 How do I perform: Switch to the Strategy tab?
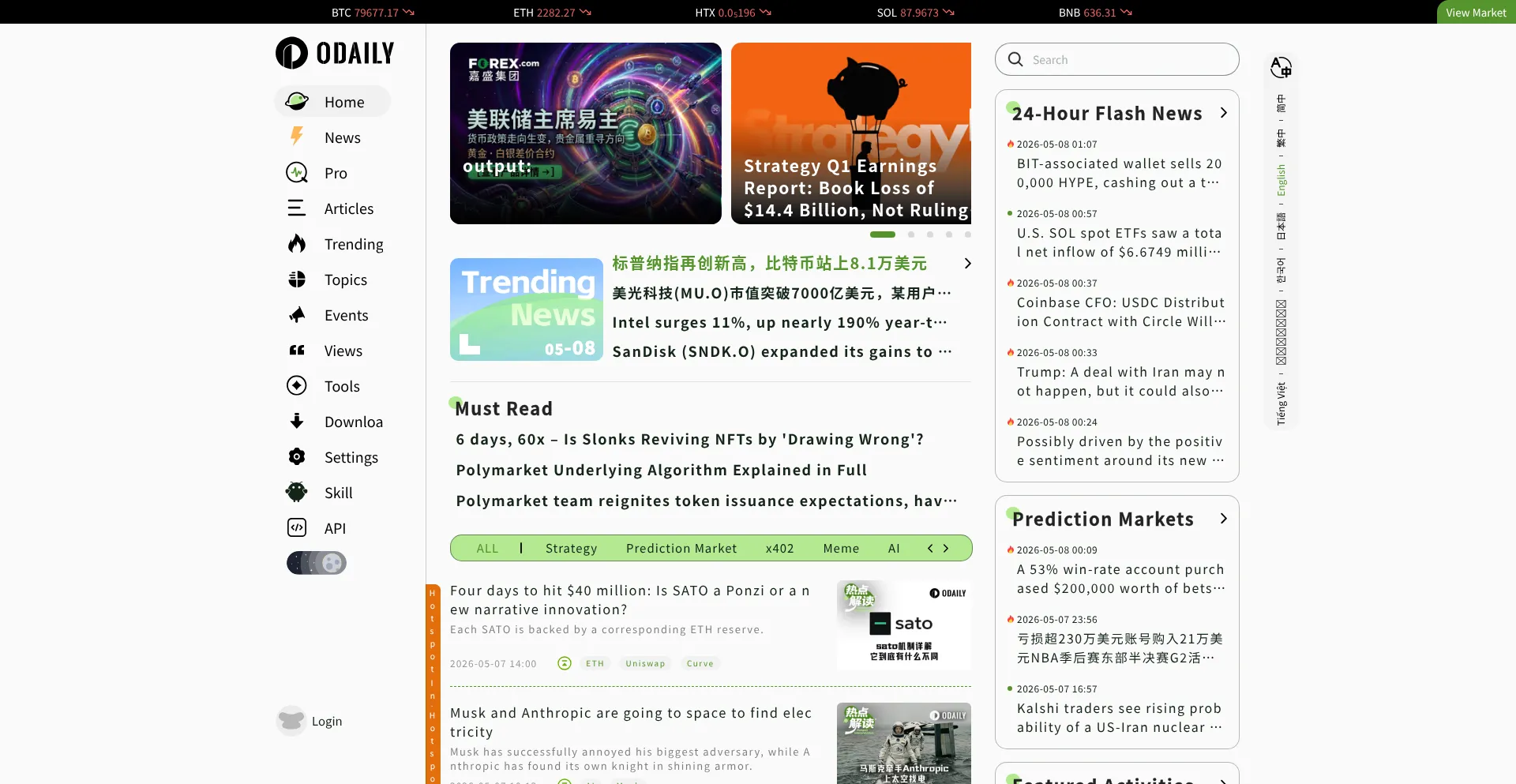[572, 548]
